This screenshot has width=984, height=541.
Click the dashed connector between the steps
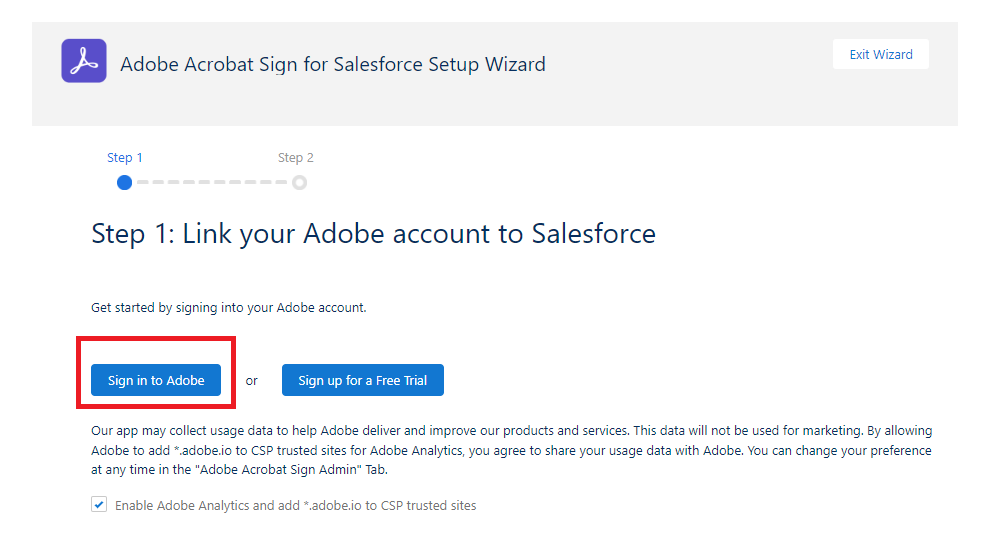click(x=211, y=182)
